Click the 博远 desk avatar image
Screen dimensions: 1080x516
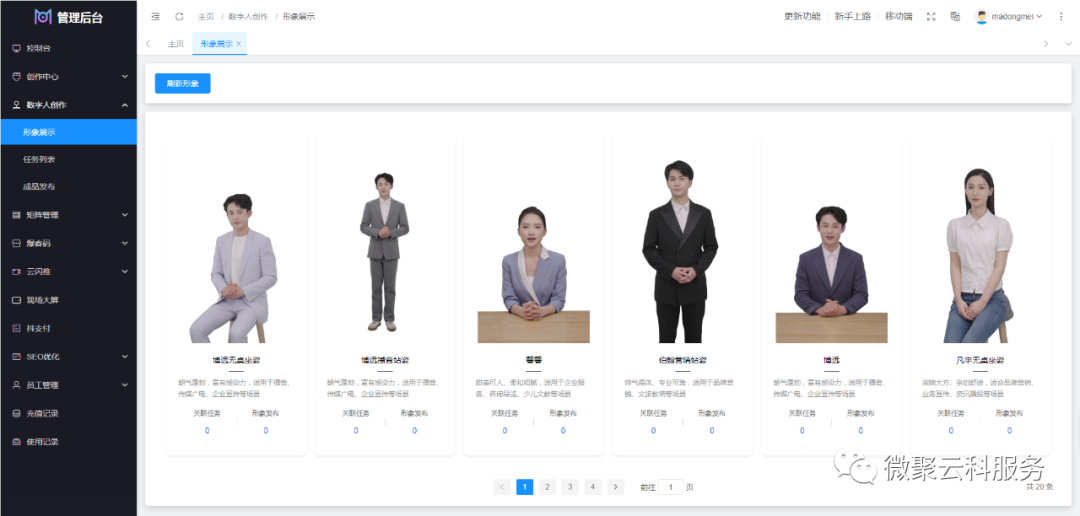tap(831, 274)
